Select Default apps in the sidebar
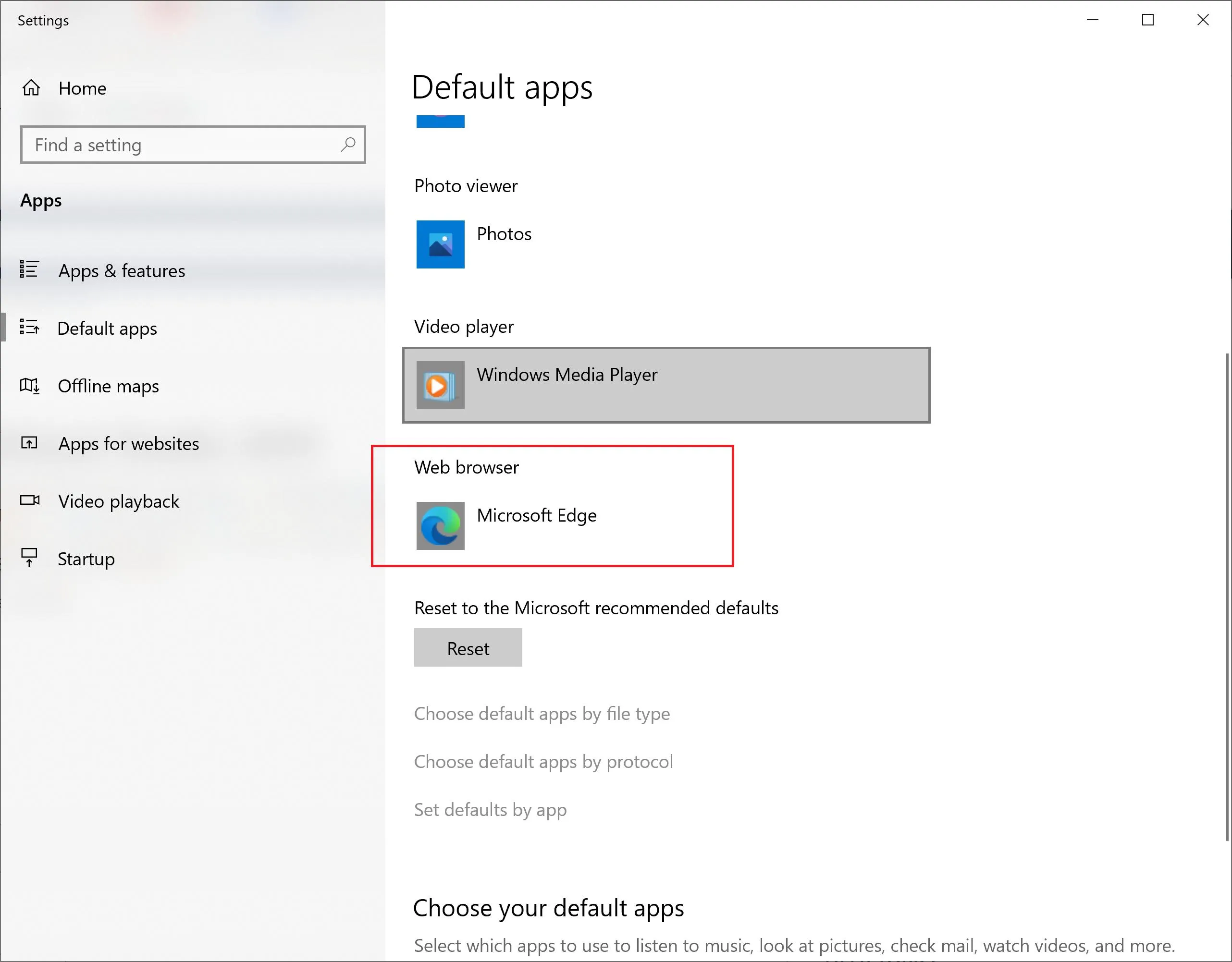Screen dimensions: 1232x962 pos(107,328)
